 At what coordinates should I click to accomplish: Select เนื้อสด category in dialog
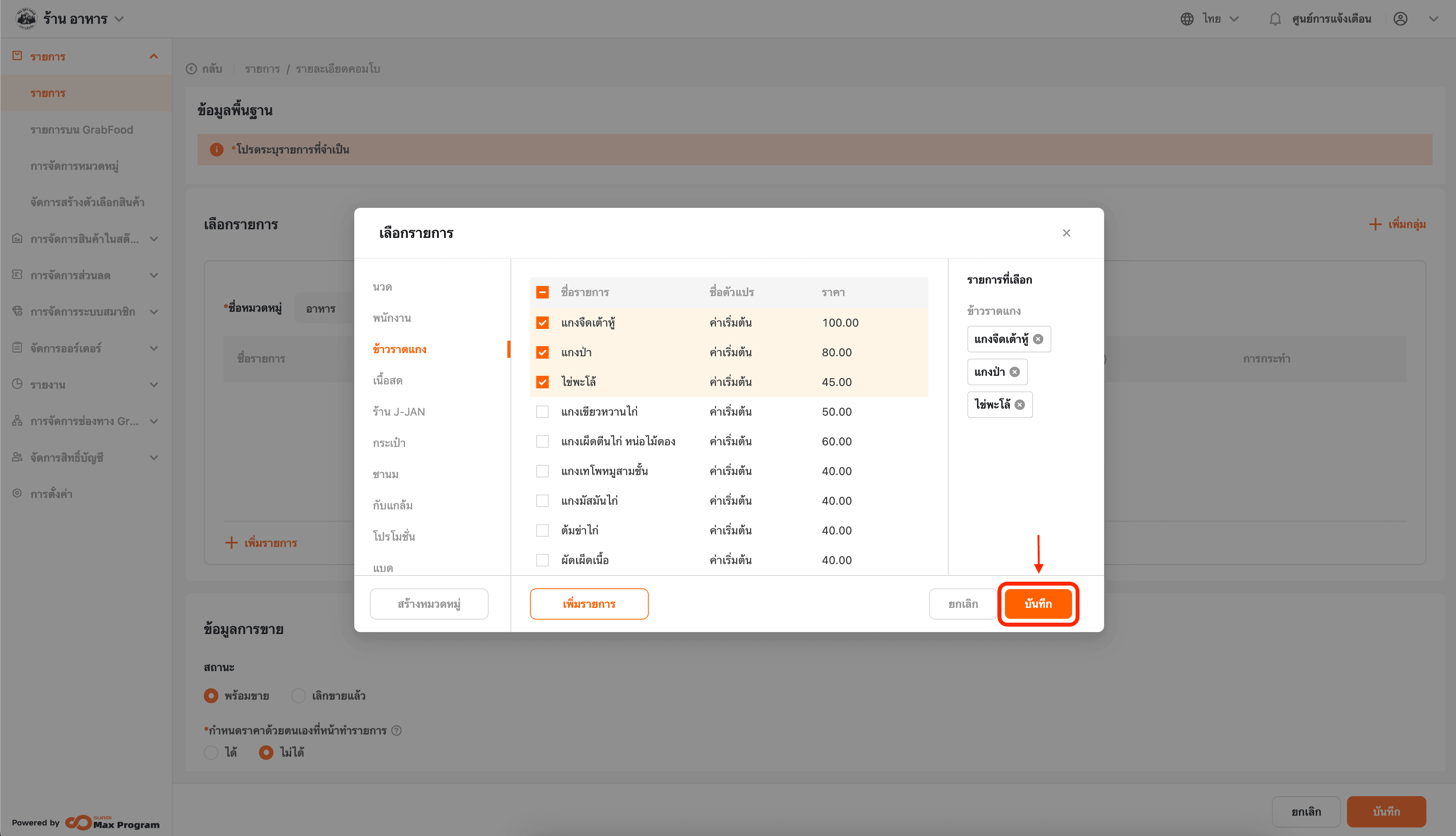click(x=387, y=380)
